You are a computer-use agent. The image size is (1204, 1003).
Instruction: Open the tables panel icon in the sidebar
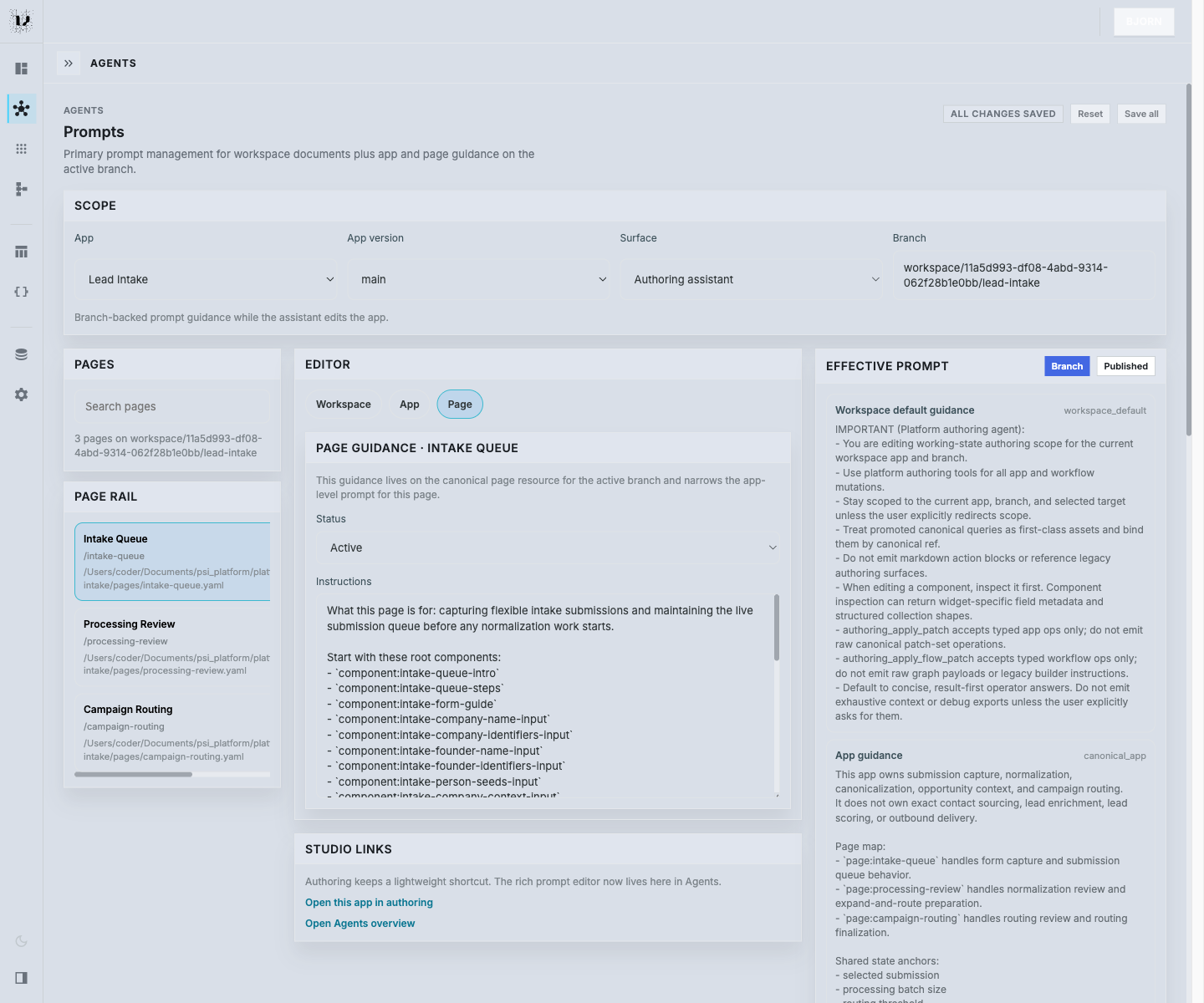click(x=21, y=251)
